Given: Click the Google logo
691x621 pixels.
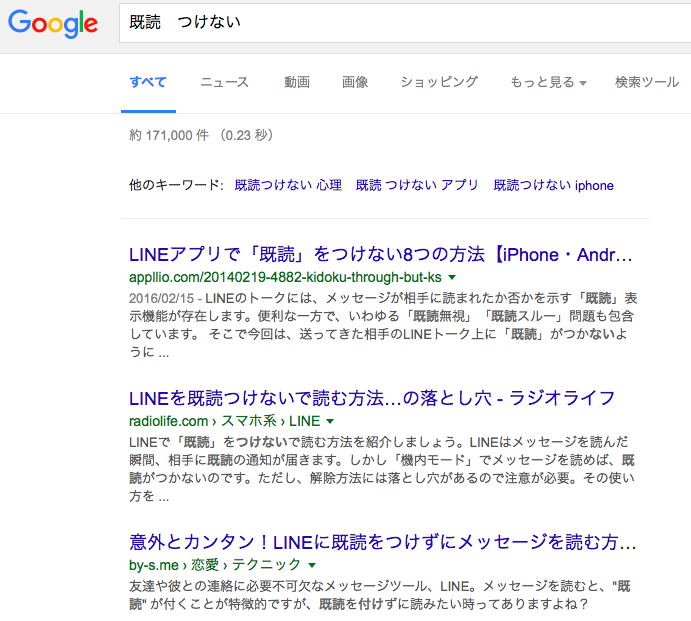Looking at the screenshot, I should pyautogui.click(x=53, y=23).
